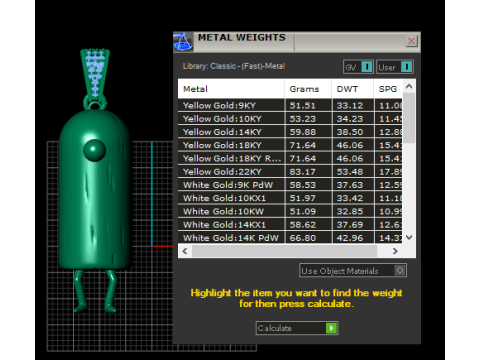Click the horizontal scrollbar thumb
The width and height of the screenshot is (480, 360).
[284, 251]
